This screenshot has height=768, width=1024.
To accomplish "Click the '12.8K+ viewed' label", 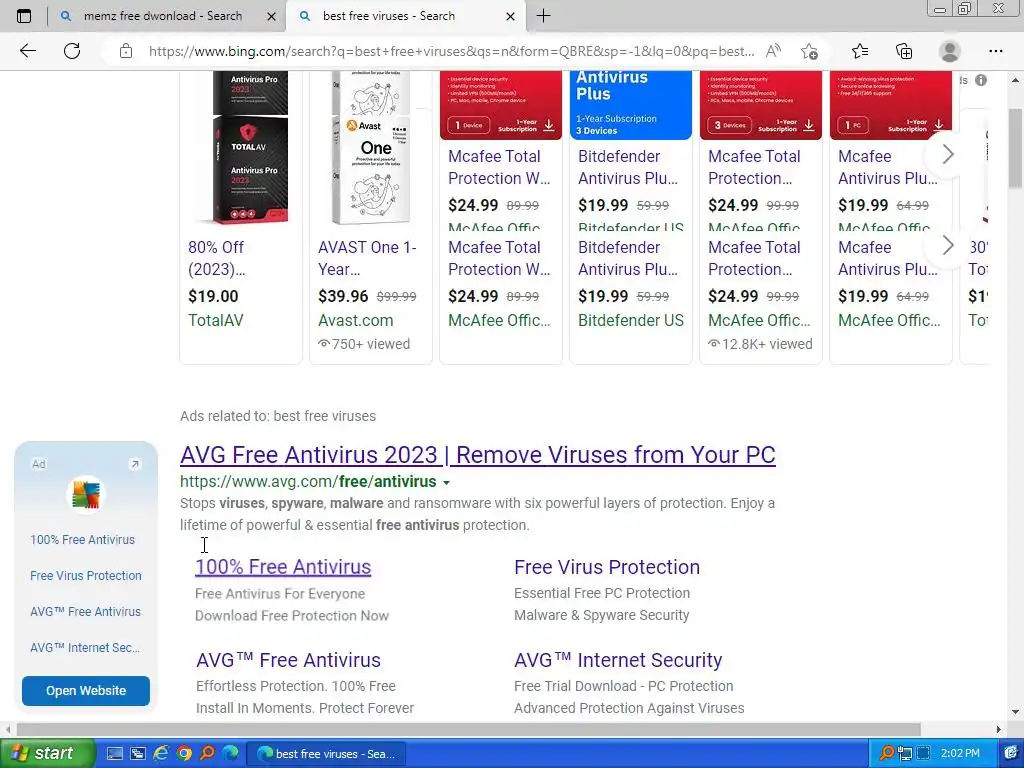I will [x=760, y=344].
